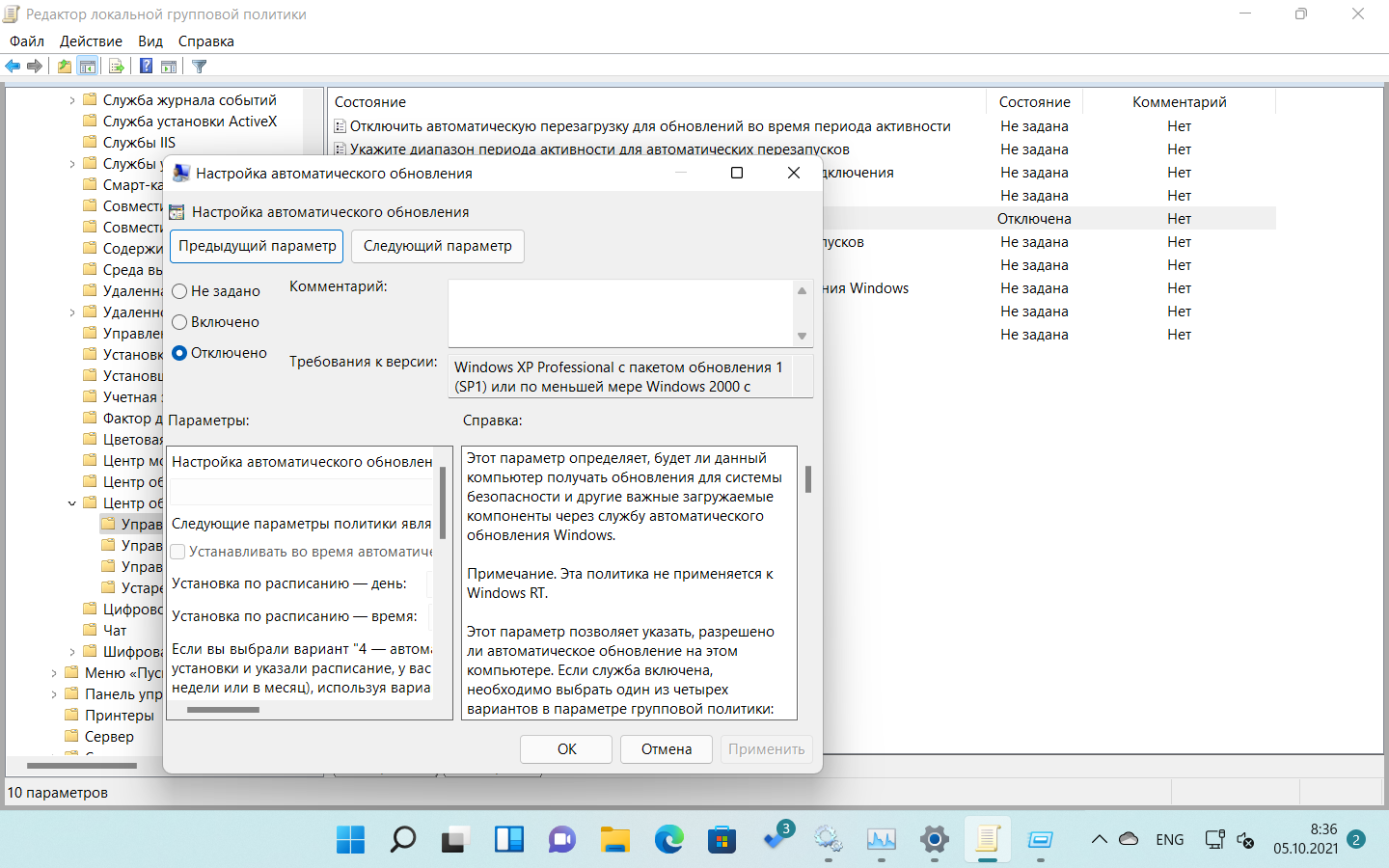This screenshot has width=1389, height=868.
Task: Show hidden system tray icons chevron
Action: click(x=1099, y=839)
